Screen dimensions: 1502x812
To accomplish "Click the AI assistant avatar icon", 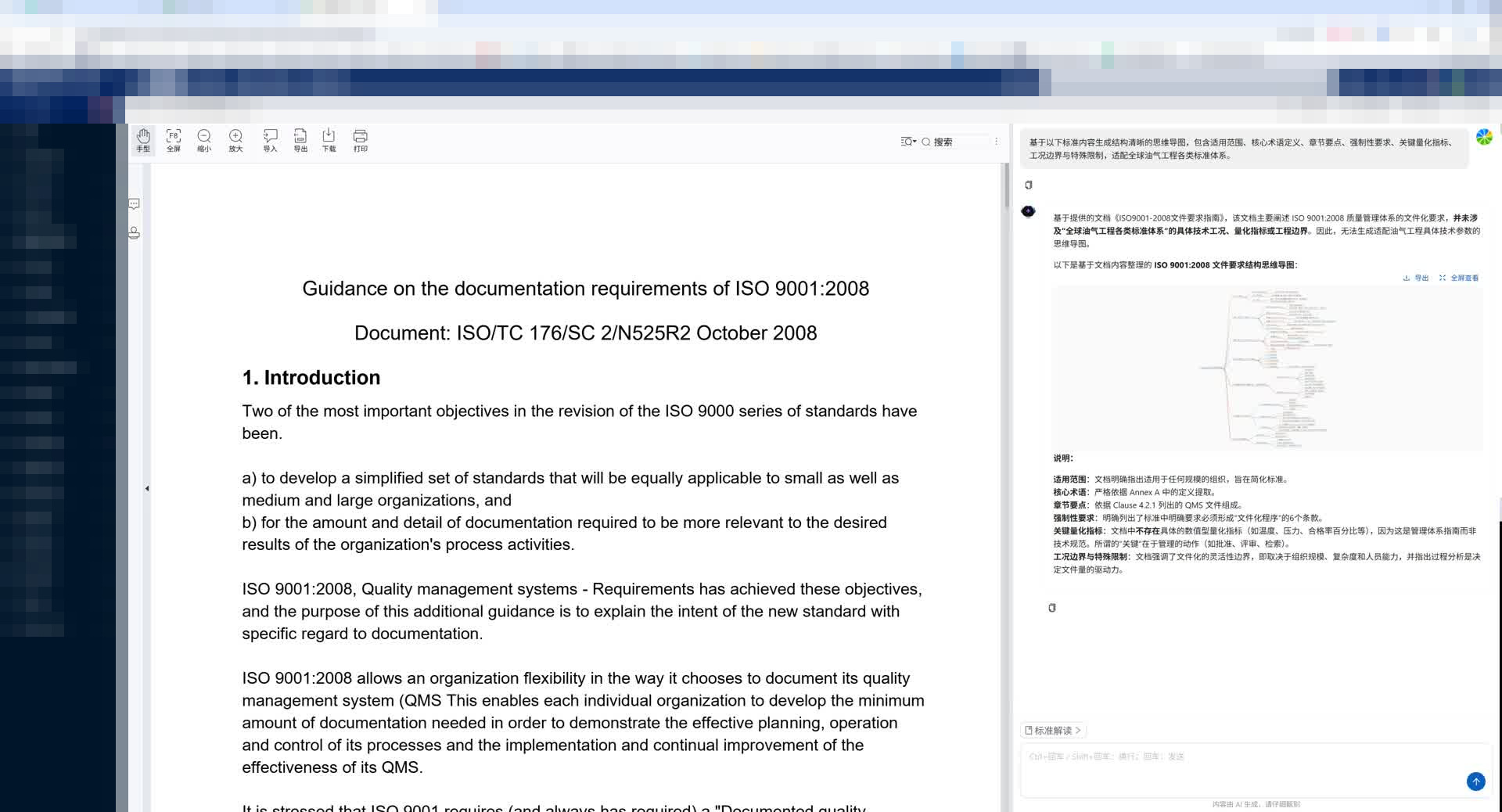I will (1029, 211).
